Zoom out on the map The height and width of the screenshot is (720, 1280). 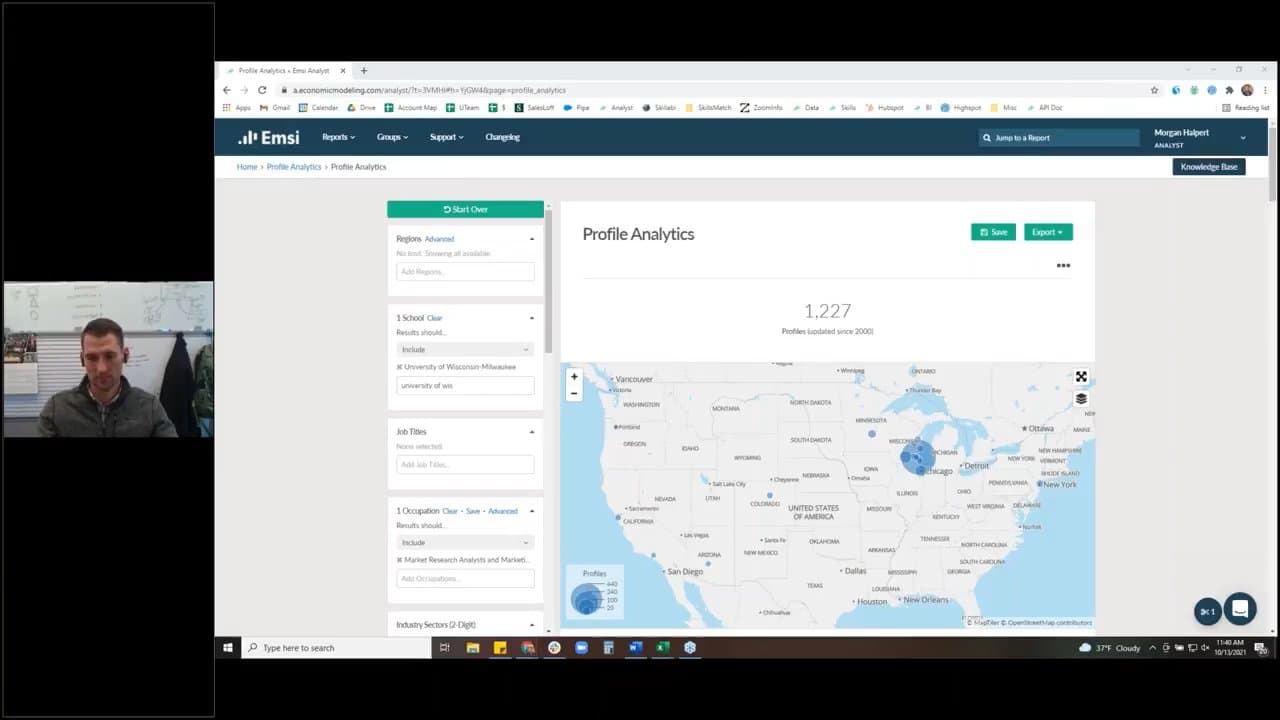point(574,393)
